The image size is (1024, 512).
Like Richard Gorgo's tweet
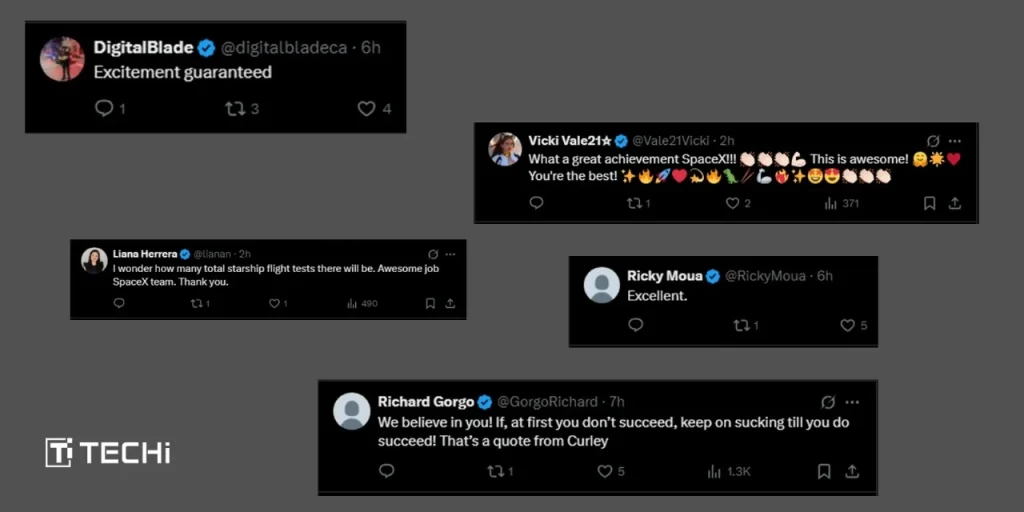tap(599, 471)
